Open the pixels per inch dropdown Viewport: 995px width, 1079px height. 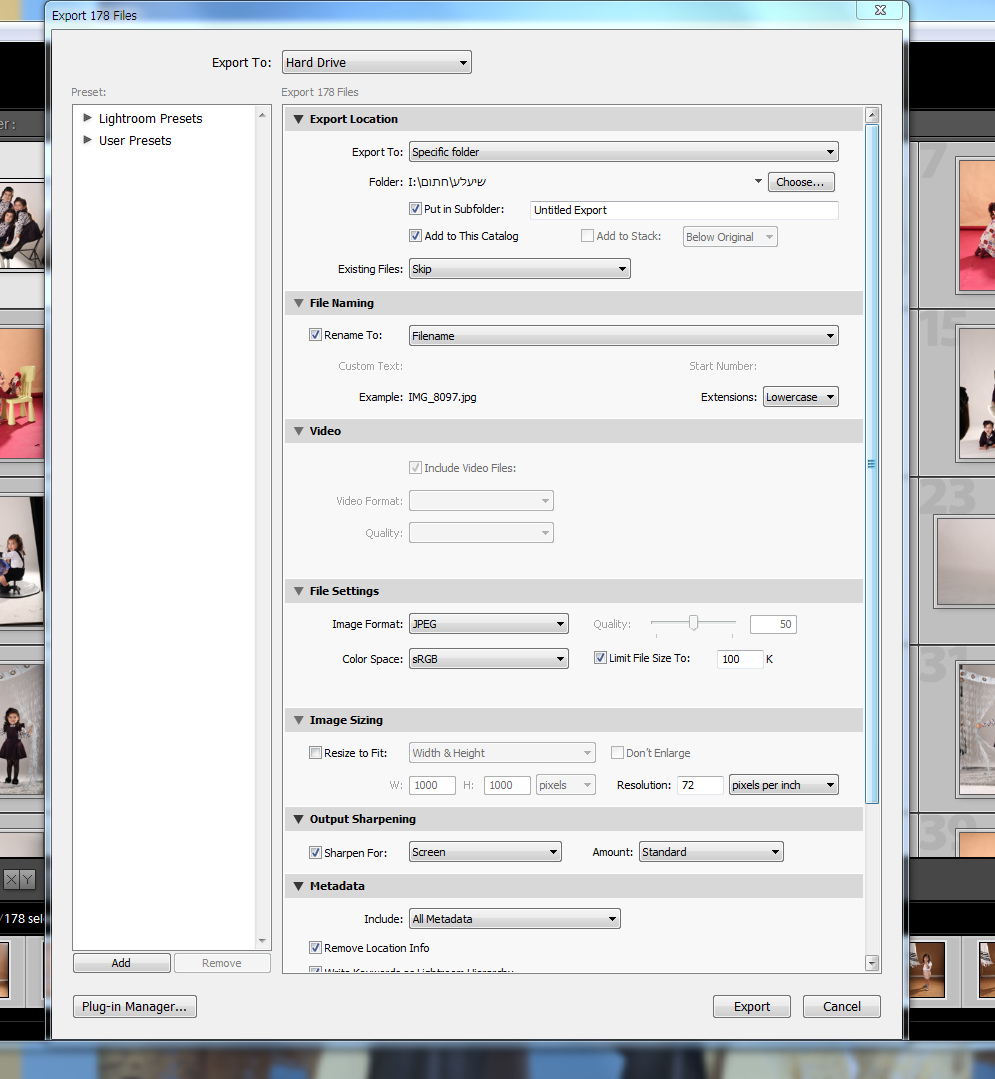coord(783,785)
